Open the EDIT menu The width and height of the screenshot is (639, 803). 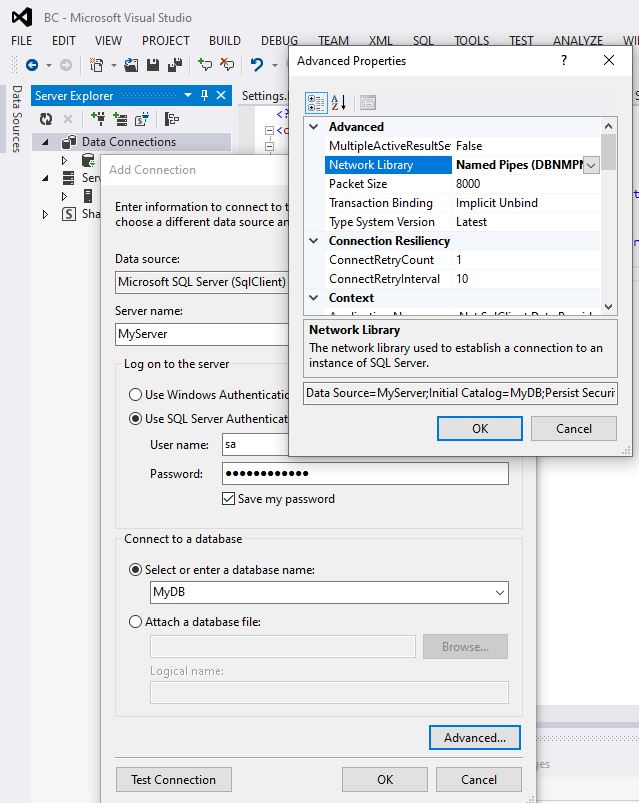coord(63,41)
